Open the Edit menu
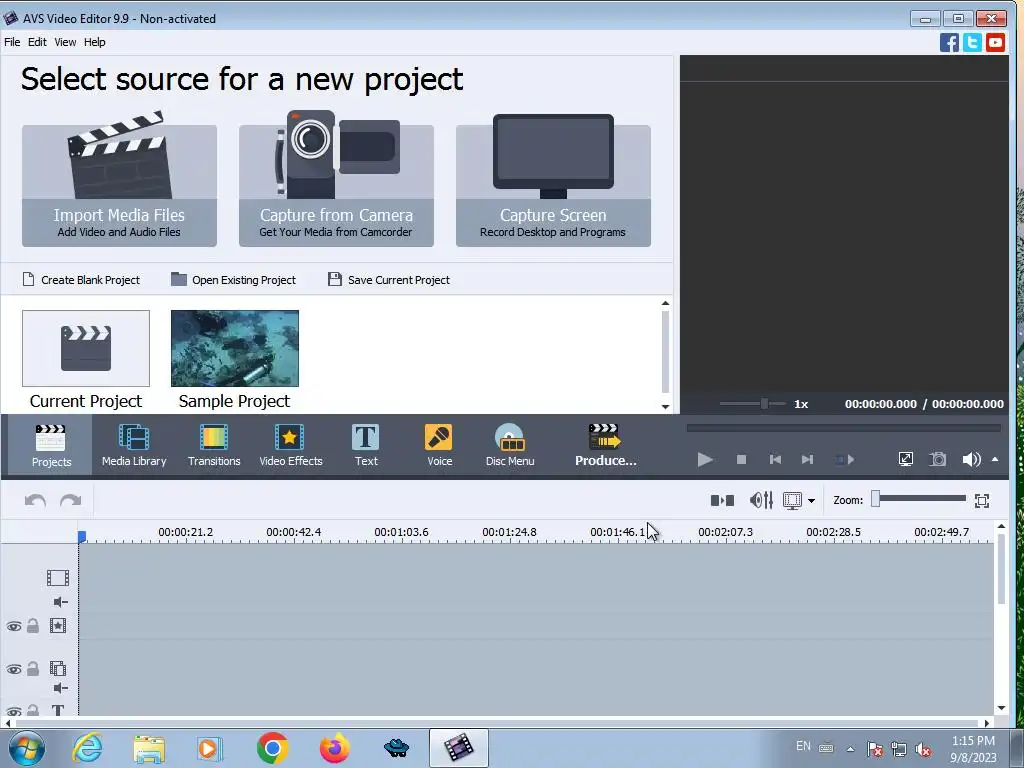This screenshot has height=768, width=1024. 37,42
